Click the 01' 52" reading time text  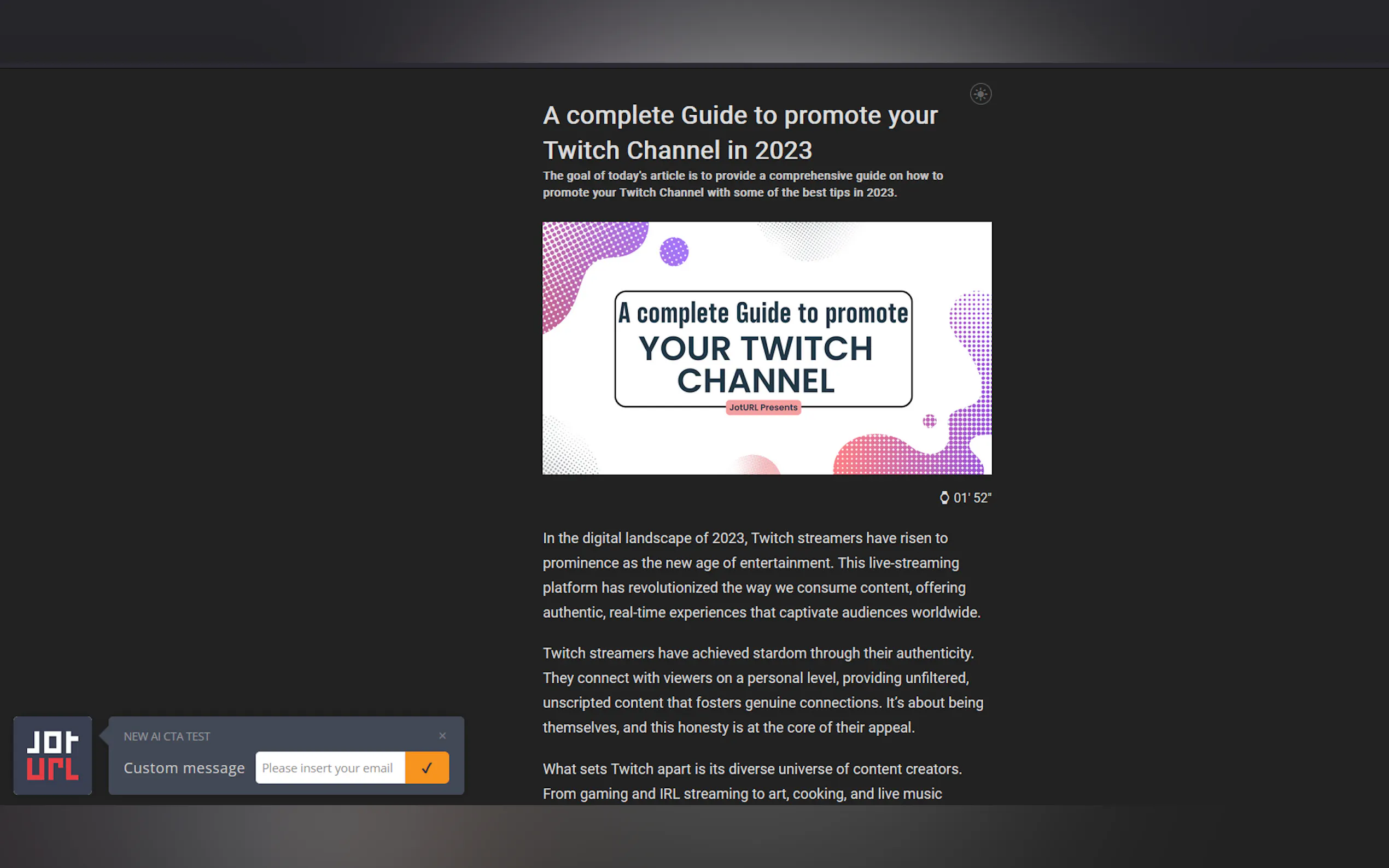click(x=972, y=498)
